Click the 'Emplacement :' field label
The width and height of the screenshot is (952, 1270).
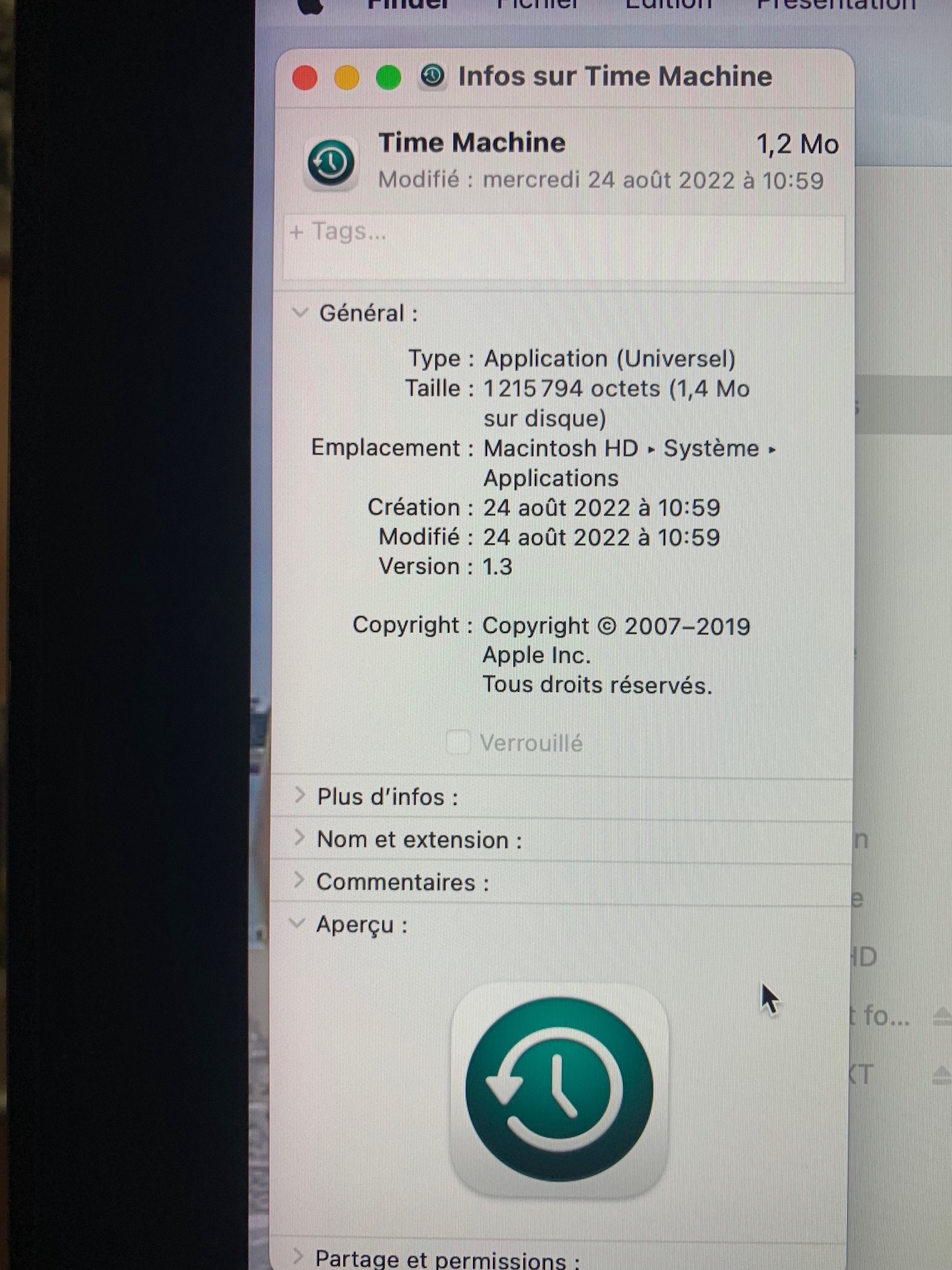click(393, 448)
